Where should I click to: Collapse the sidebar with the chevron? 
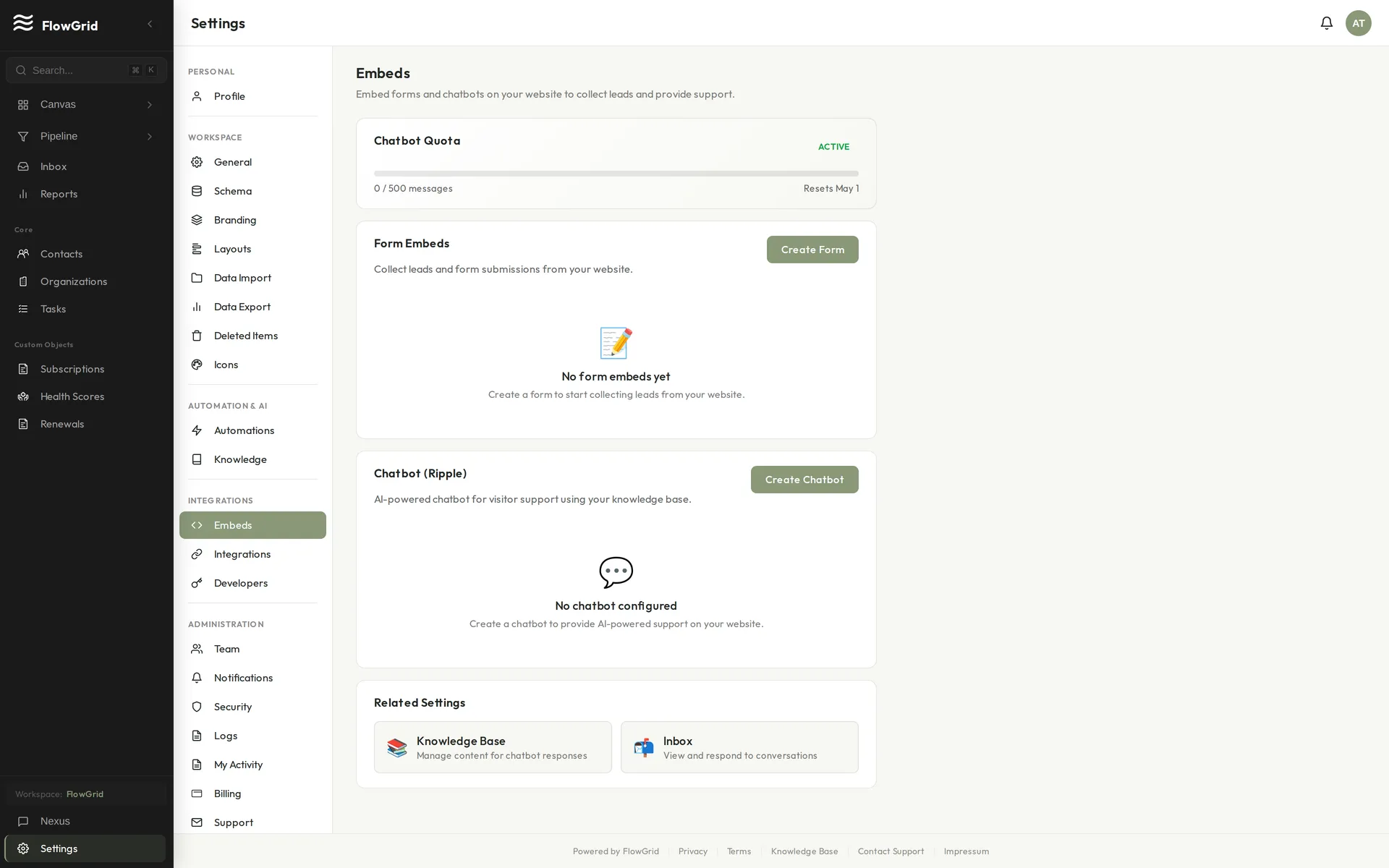[150, 24]
